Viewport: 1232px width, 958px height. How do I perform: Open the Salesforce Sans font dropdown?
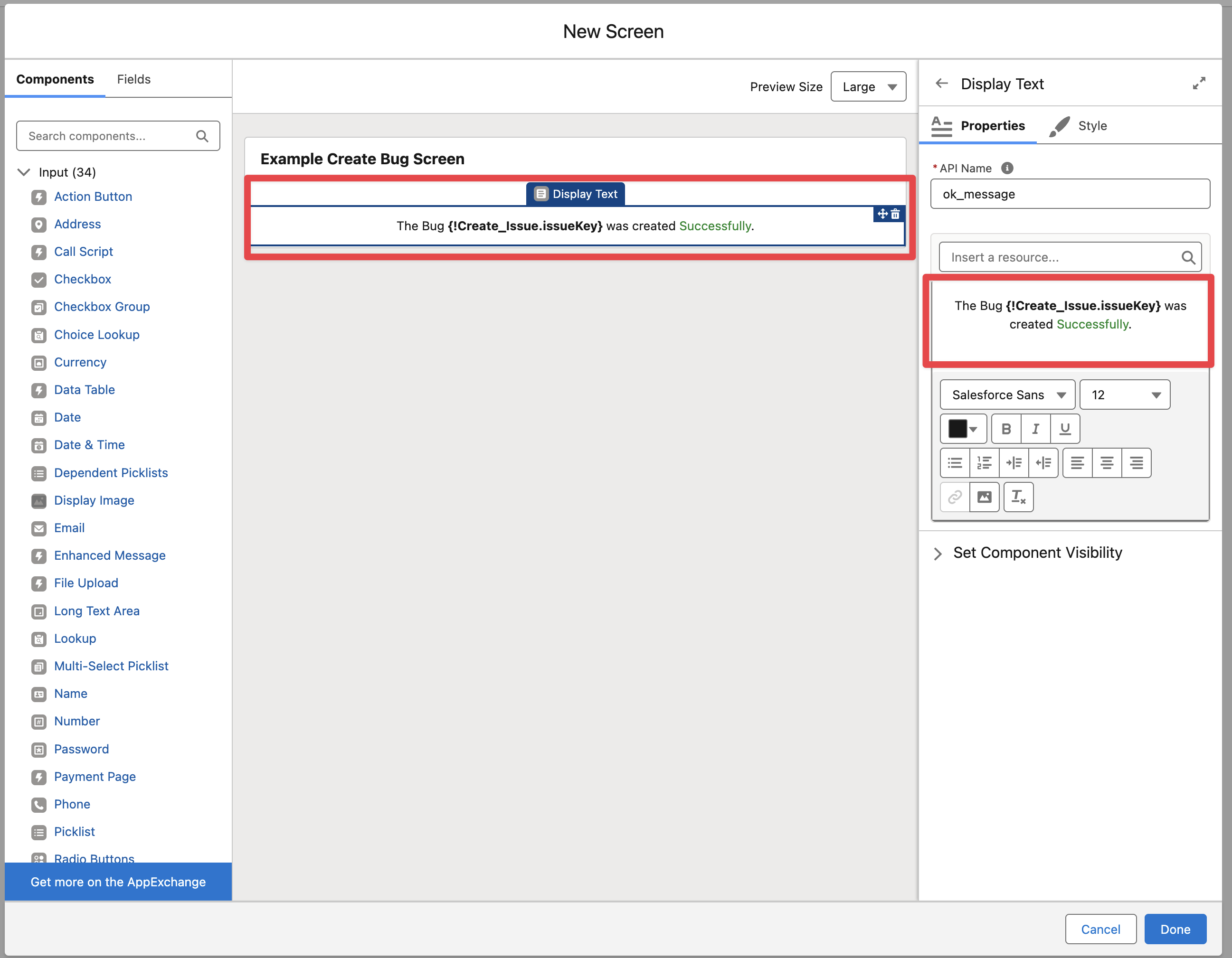[x=1007, y=394]
